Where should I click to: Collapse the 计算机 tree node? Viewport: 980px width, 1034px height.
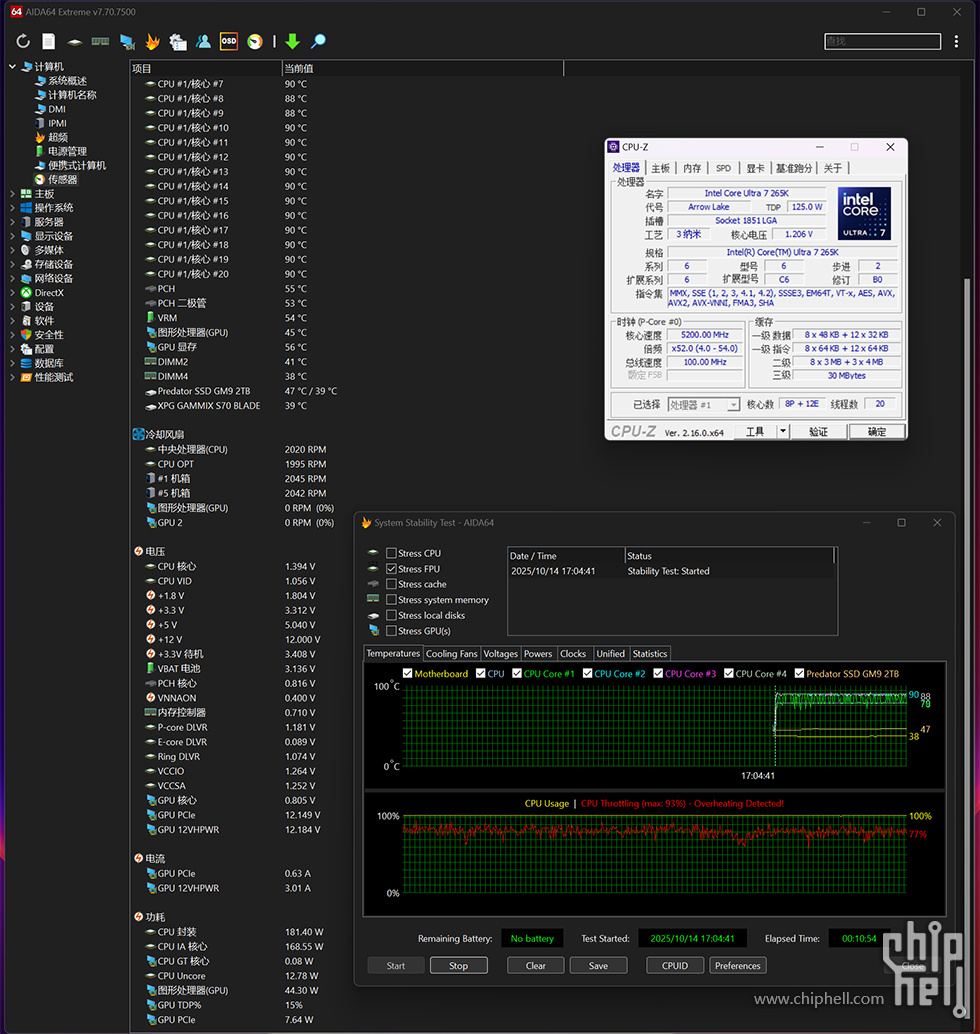coord(12,67)
